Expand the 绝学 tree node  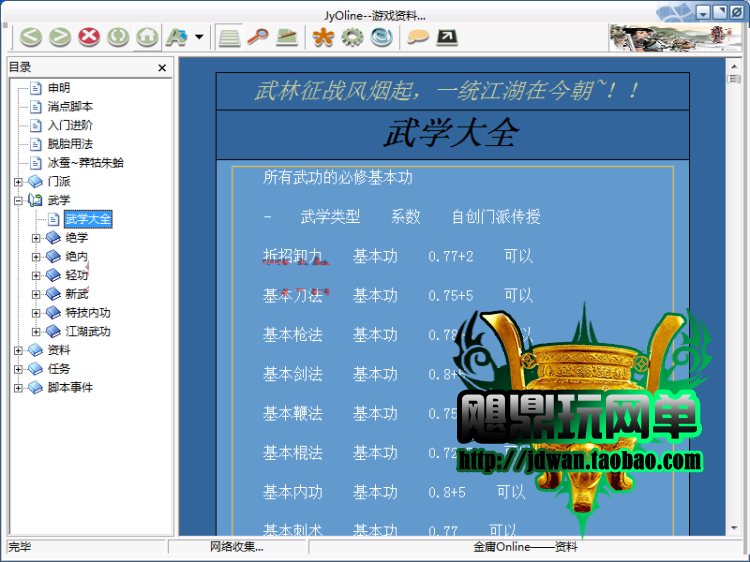pyautogui.click(x=36, y=238)
